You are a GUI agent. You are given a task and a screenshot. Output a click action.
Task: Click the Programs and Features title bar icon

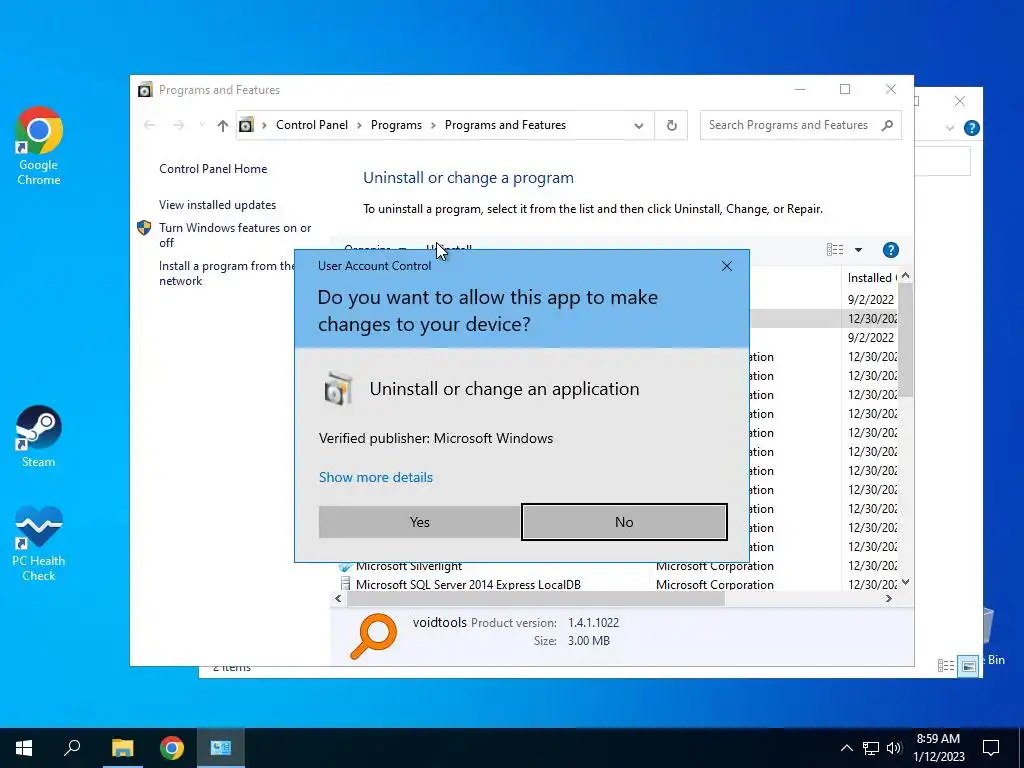point(145,89)
